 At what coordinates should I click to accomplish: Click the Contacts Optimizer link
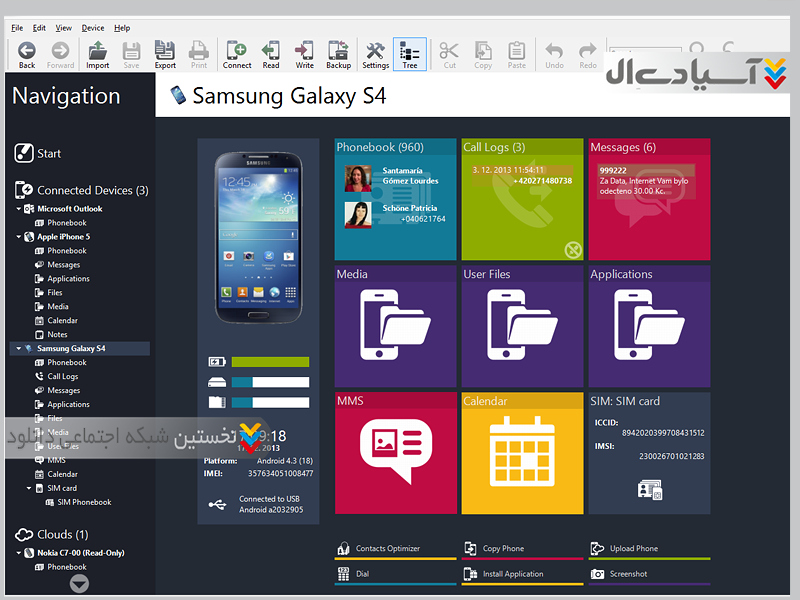(387, 549)
